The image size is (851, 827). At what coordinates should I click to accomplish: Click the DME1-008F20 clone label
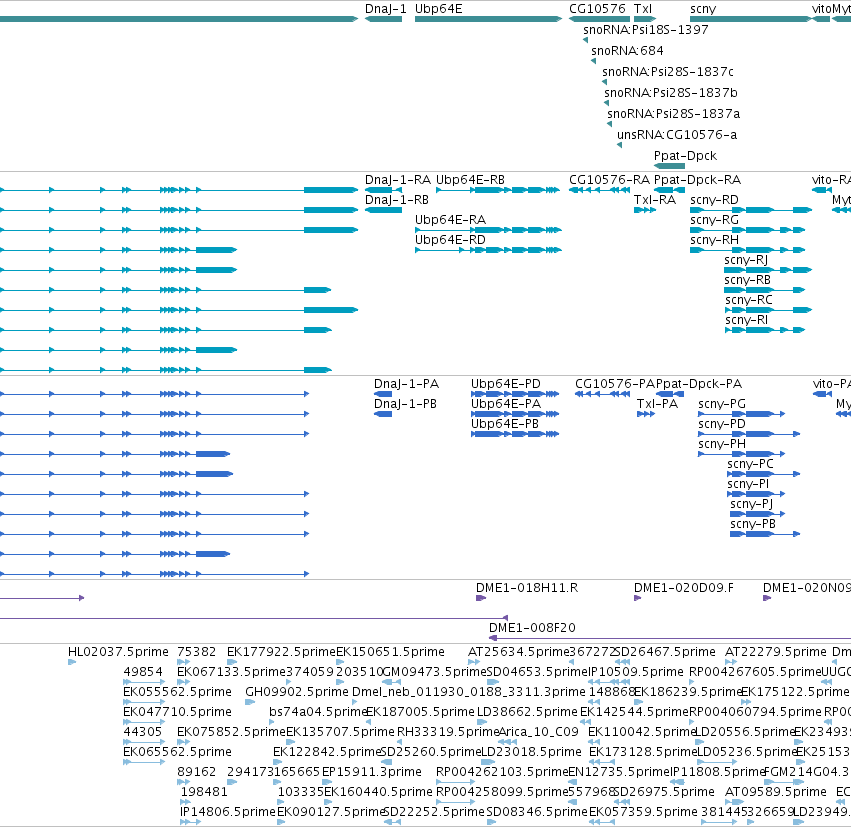(532, 628)
